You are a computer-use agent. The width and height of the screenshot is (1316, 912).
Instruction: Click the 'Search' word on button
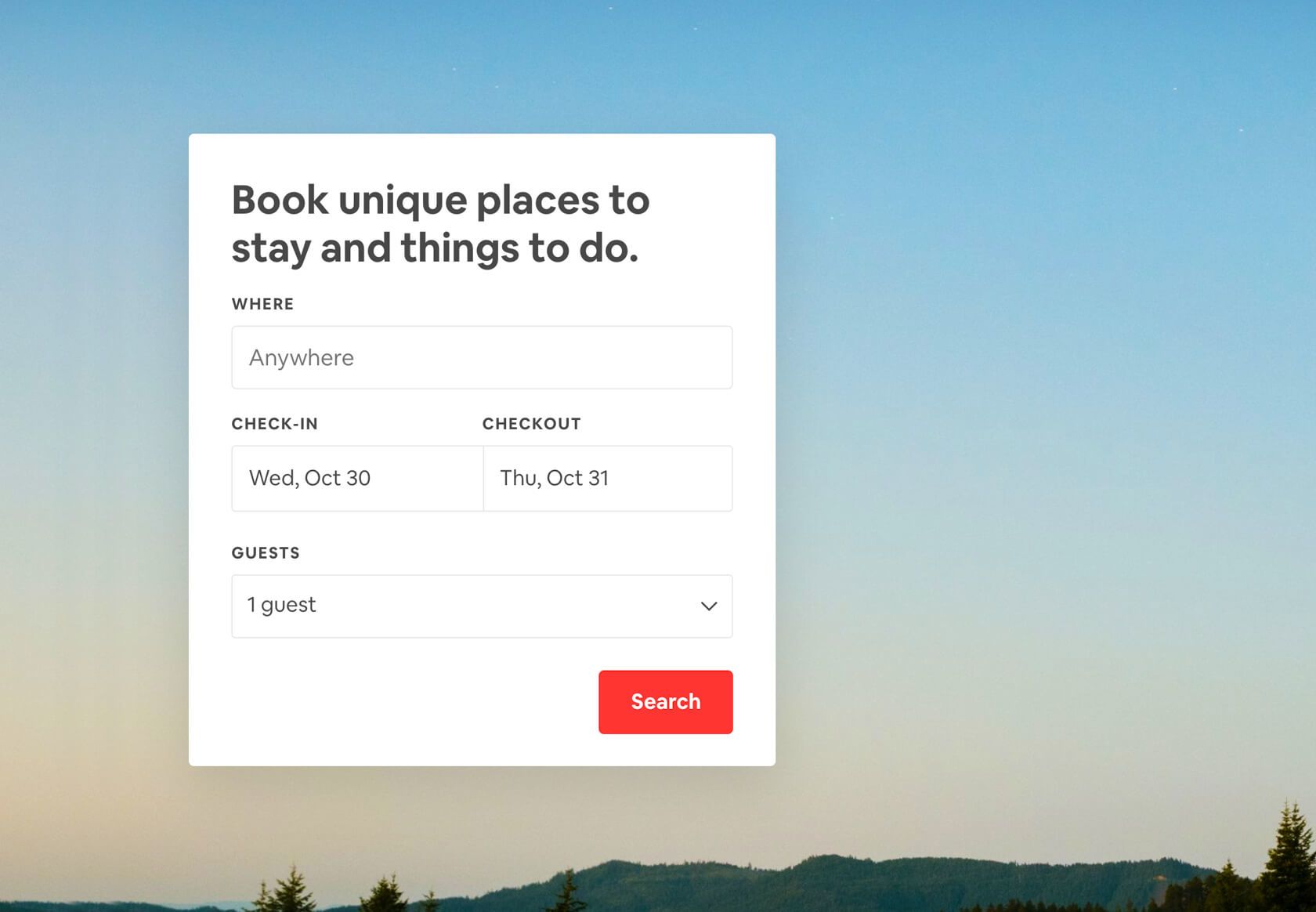[666, 702]
